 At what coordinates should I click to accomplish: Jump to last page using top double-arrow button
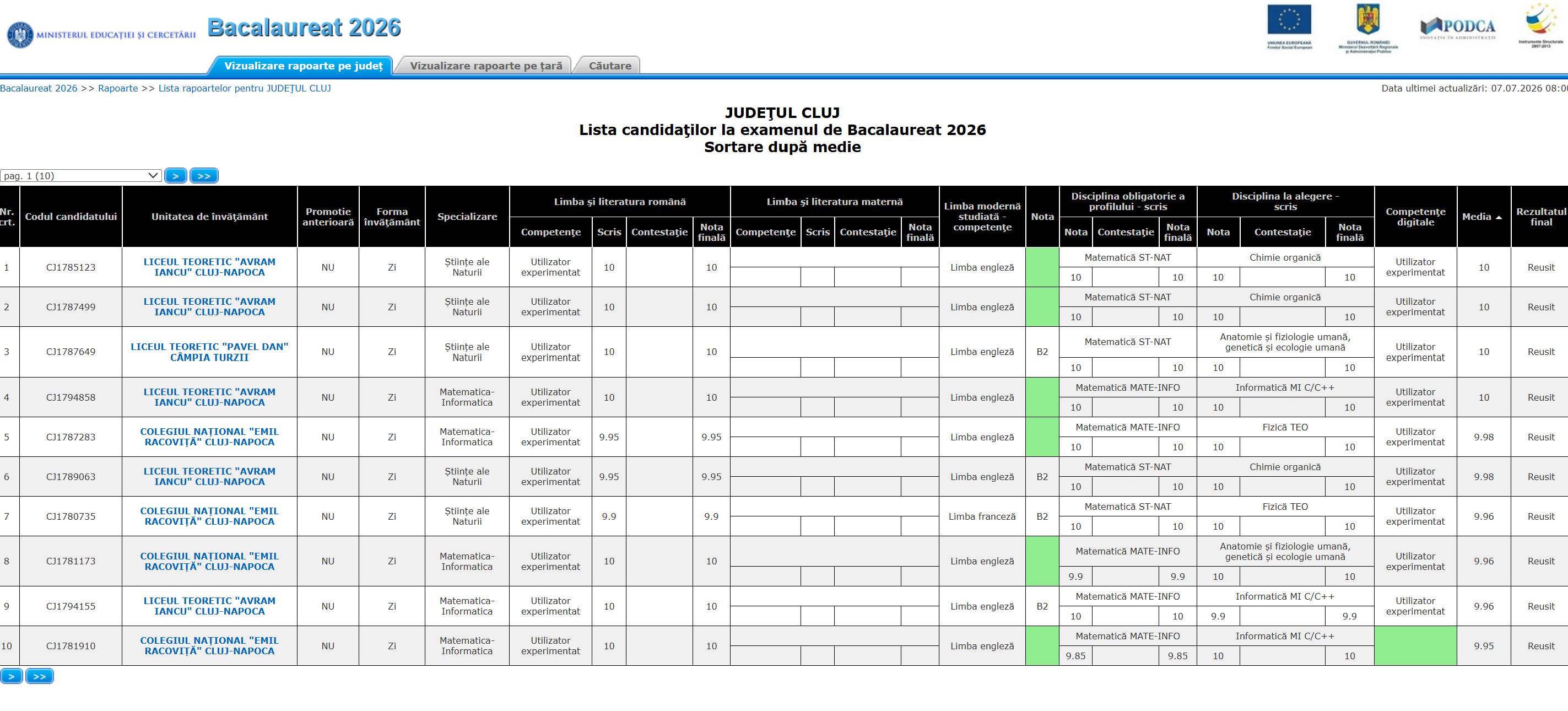pyautogui.click(x=204, y=176)
